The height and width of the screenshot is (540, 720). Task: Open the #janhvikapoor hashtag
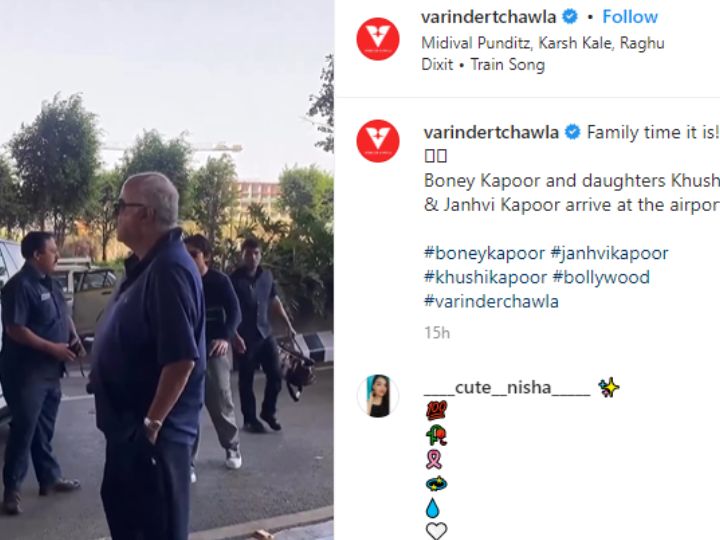609,253
